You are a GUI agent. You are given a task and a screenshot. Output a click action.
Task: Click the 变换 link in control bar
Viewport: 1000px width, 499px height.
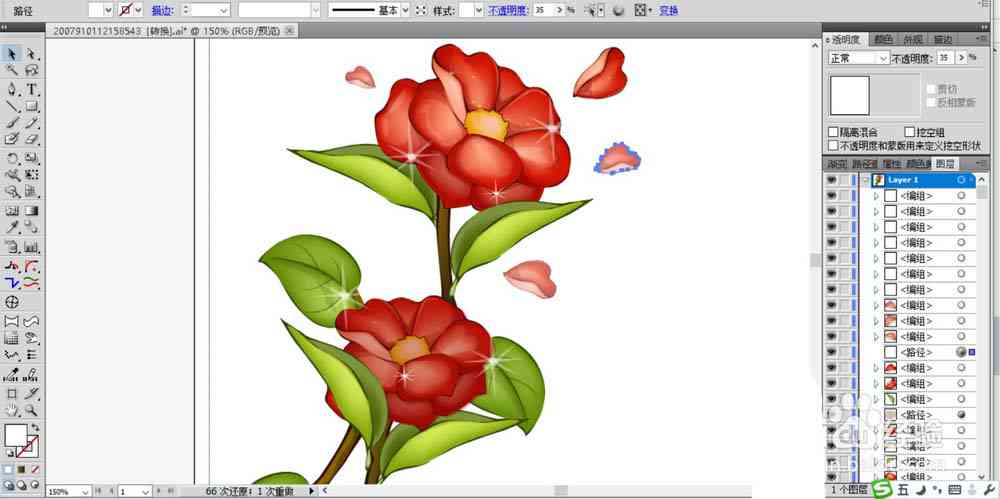click(668, 11)
